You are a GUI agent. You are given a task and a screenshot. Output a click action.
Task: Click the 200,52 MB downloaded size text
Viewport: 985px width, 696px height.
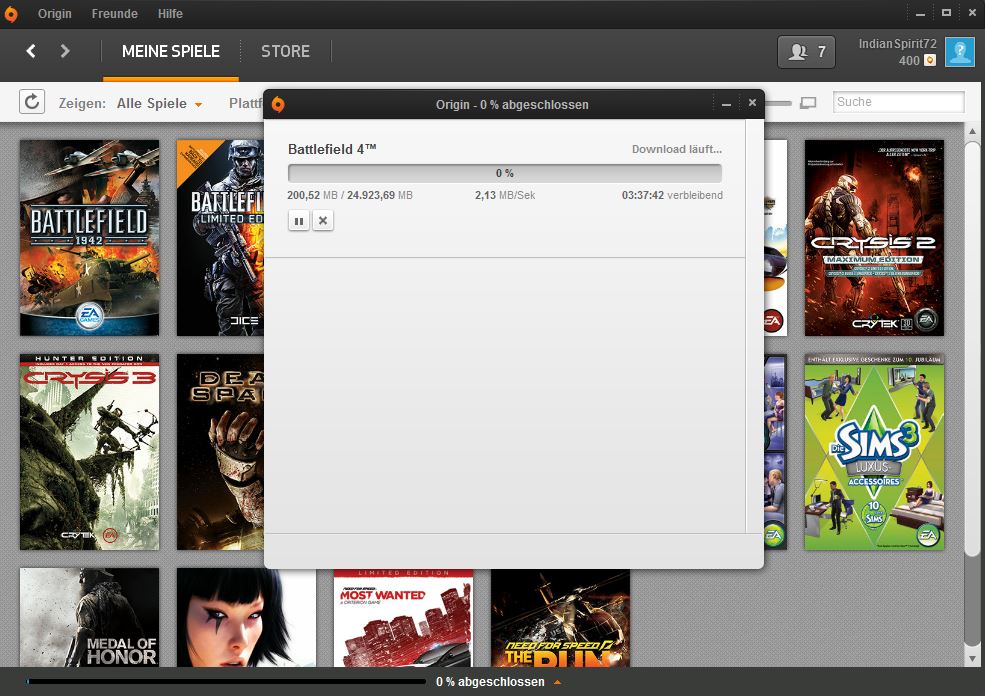312,195
